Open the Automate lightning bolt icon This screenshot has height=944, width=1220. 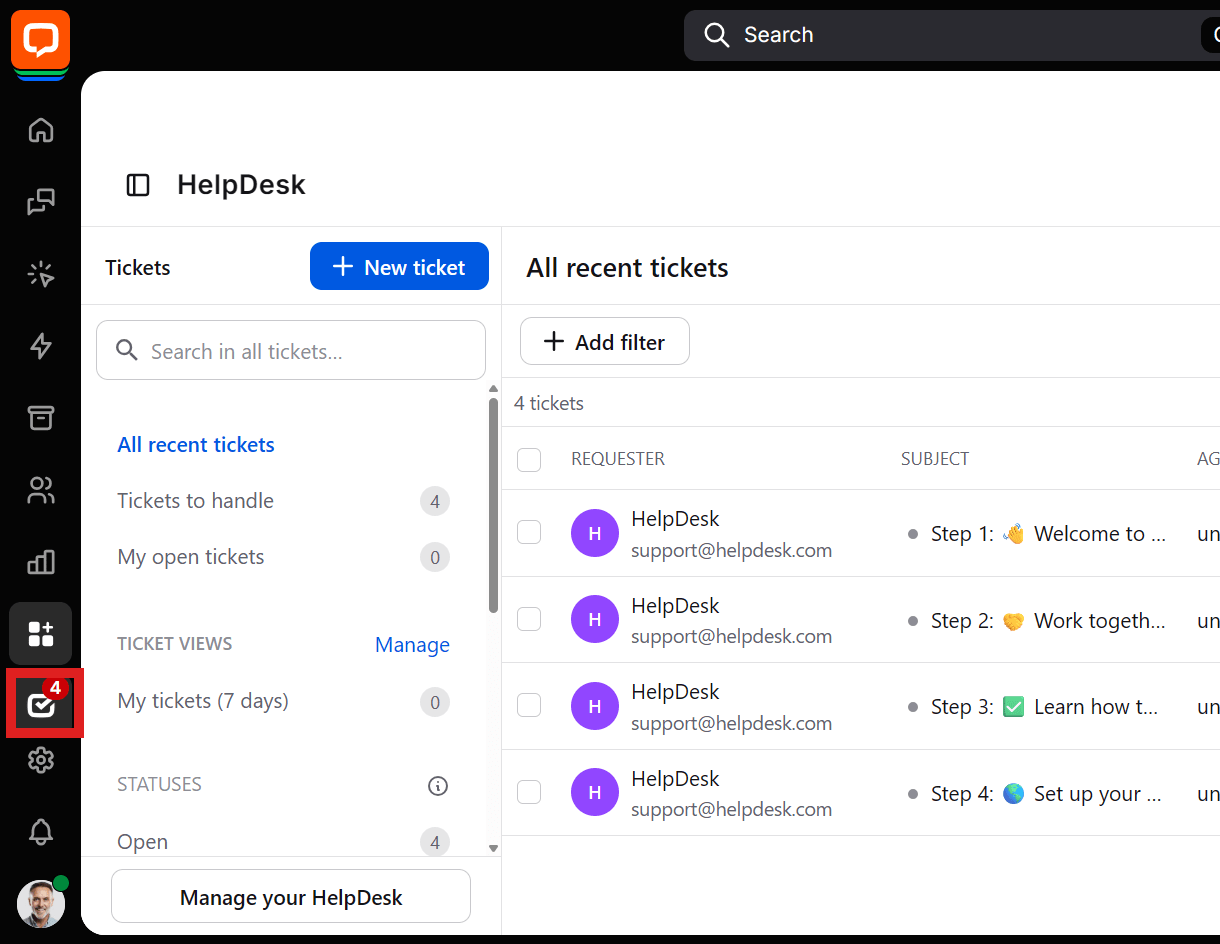(41, 346)
